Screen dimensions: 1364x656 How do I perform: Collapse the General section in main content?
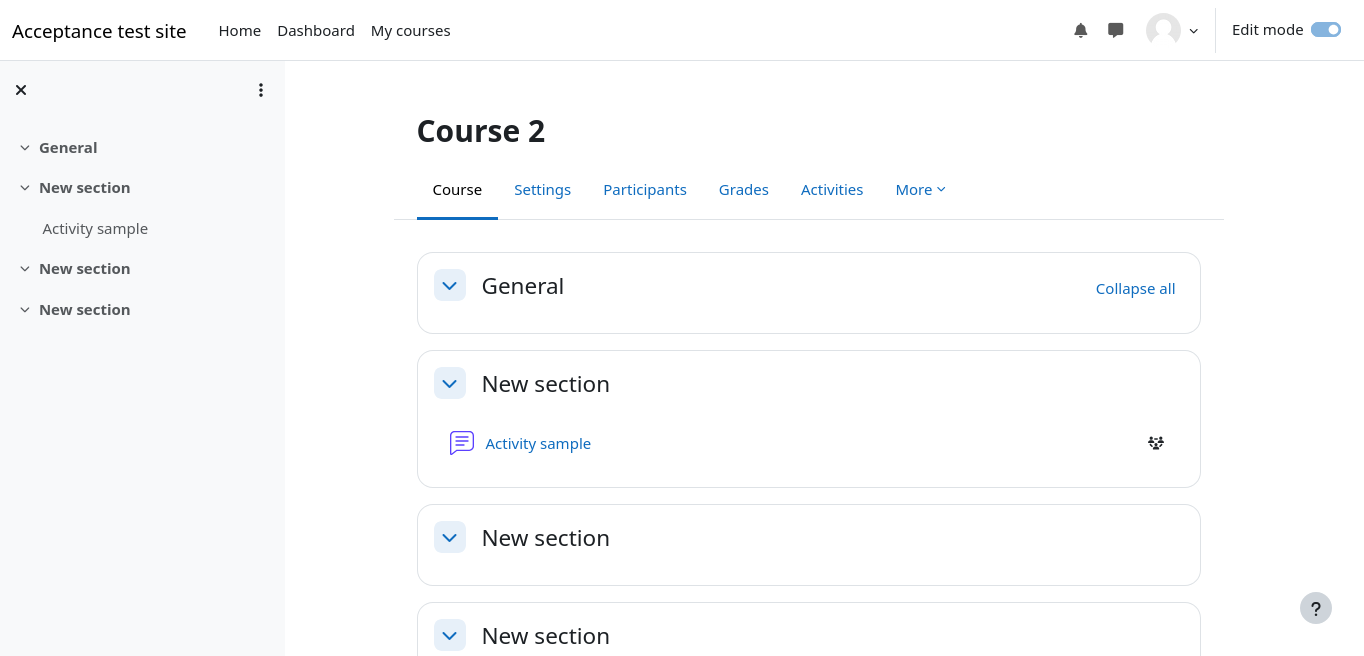[x=450, y=285]
